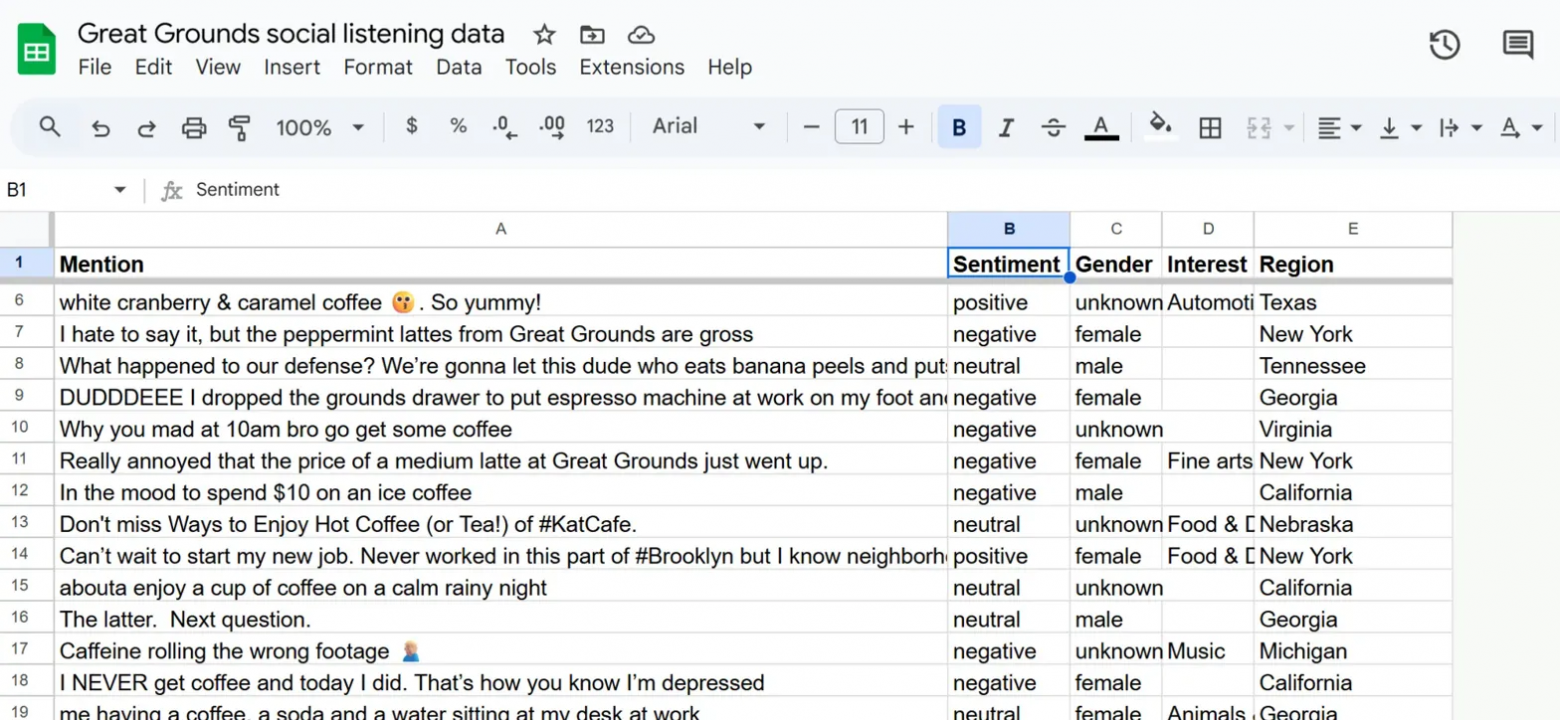This screenshot has width=1560, height=720.
Task: Print the spreadsheet using printer icon
Action: pyautogui.click(x=193, y=128)
